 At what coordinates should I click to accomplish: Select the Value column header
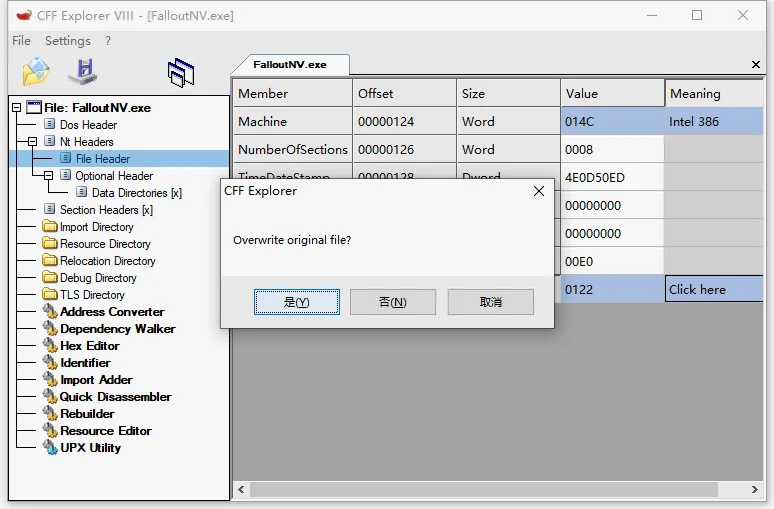612,93
